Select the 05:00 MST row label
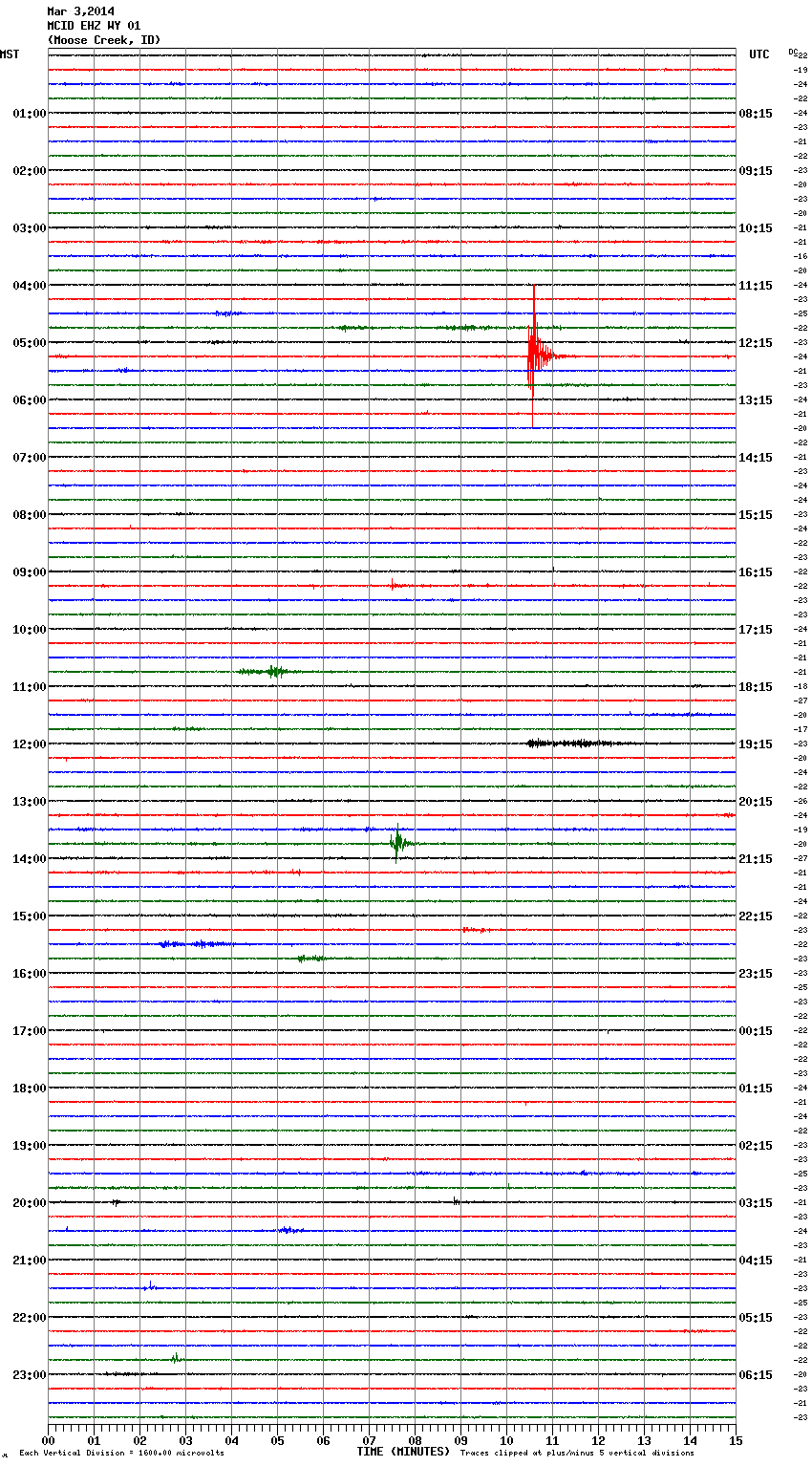 coord(30,343)
